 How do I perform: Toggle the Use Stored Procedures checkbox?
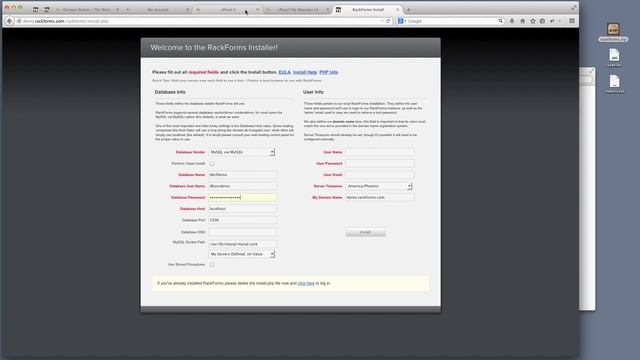[x=212, y=264]
